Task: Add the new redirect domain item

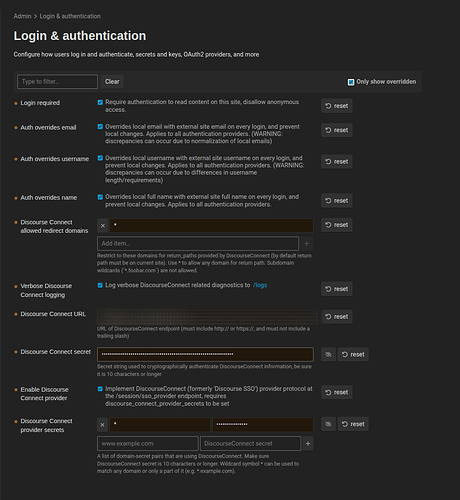Action: click(307, 244)
